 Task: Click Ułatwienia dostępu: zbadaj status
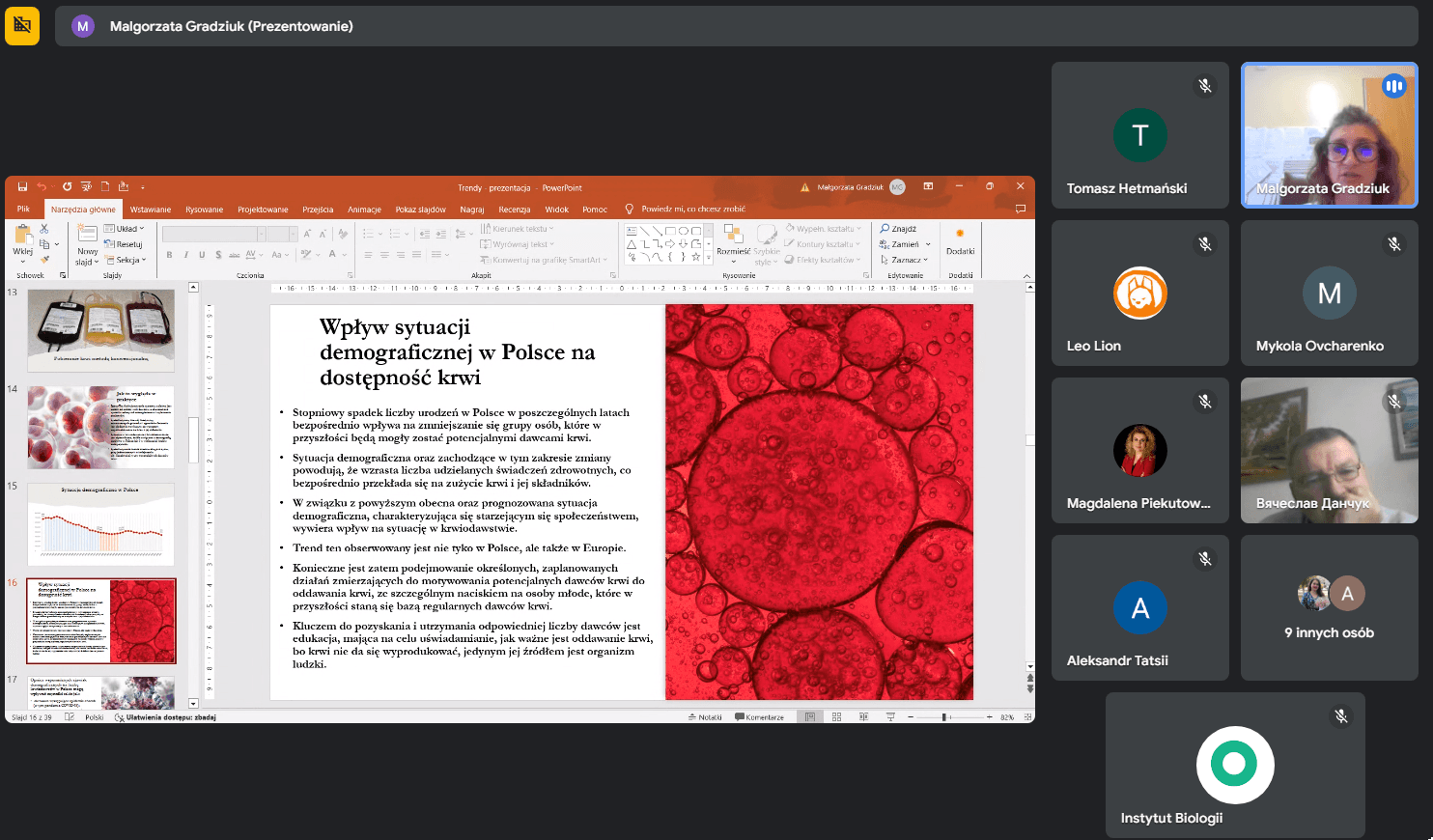tap(165, 717)
